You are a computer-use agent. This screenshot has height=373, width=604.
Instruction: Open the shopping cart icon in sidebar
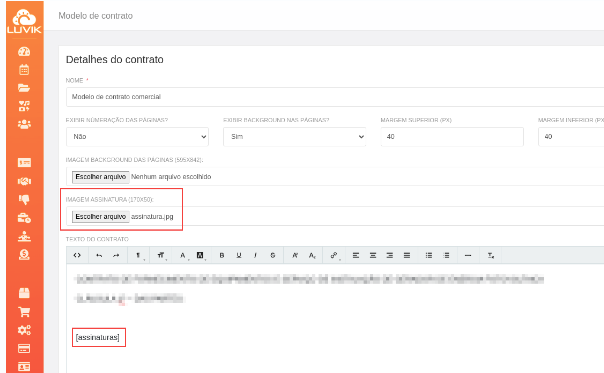(x=24, y=312)
